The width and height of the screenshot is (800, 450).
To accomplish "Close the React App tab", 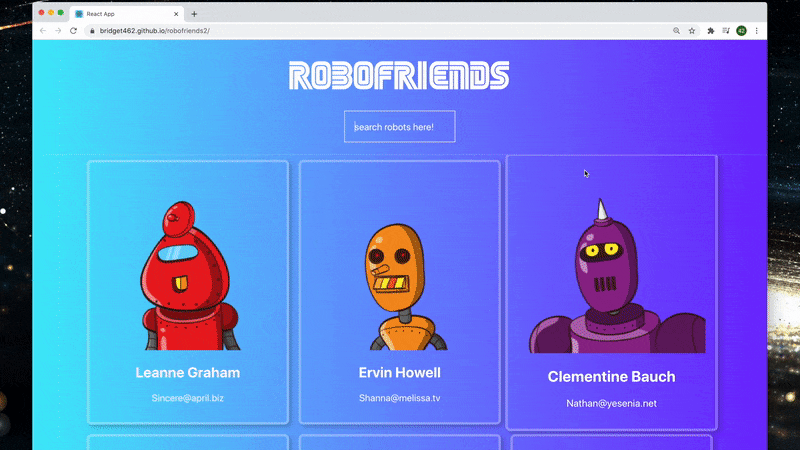I will coord(176,14).
